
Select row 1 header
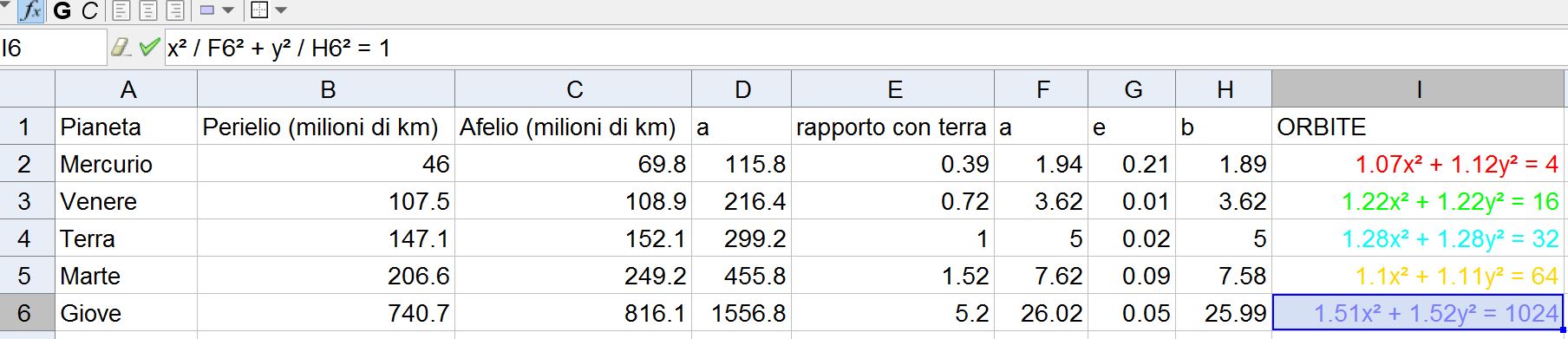coord(27,127)
